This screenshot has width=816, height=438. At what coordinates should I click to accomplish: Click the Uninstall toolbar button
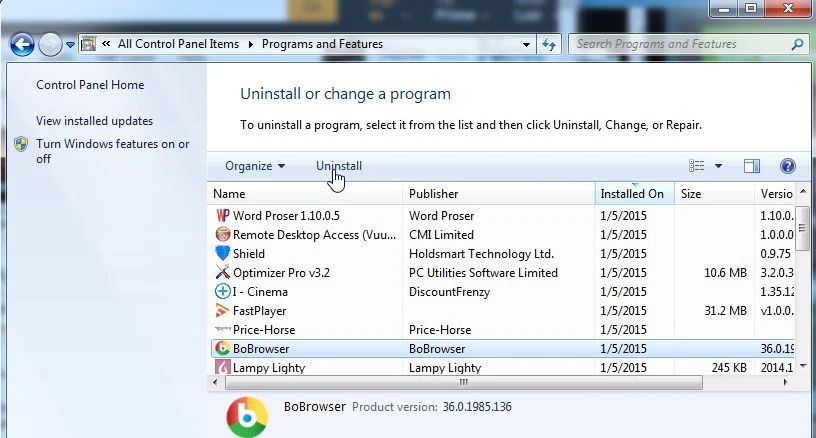tap(339, 166)
